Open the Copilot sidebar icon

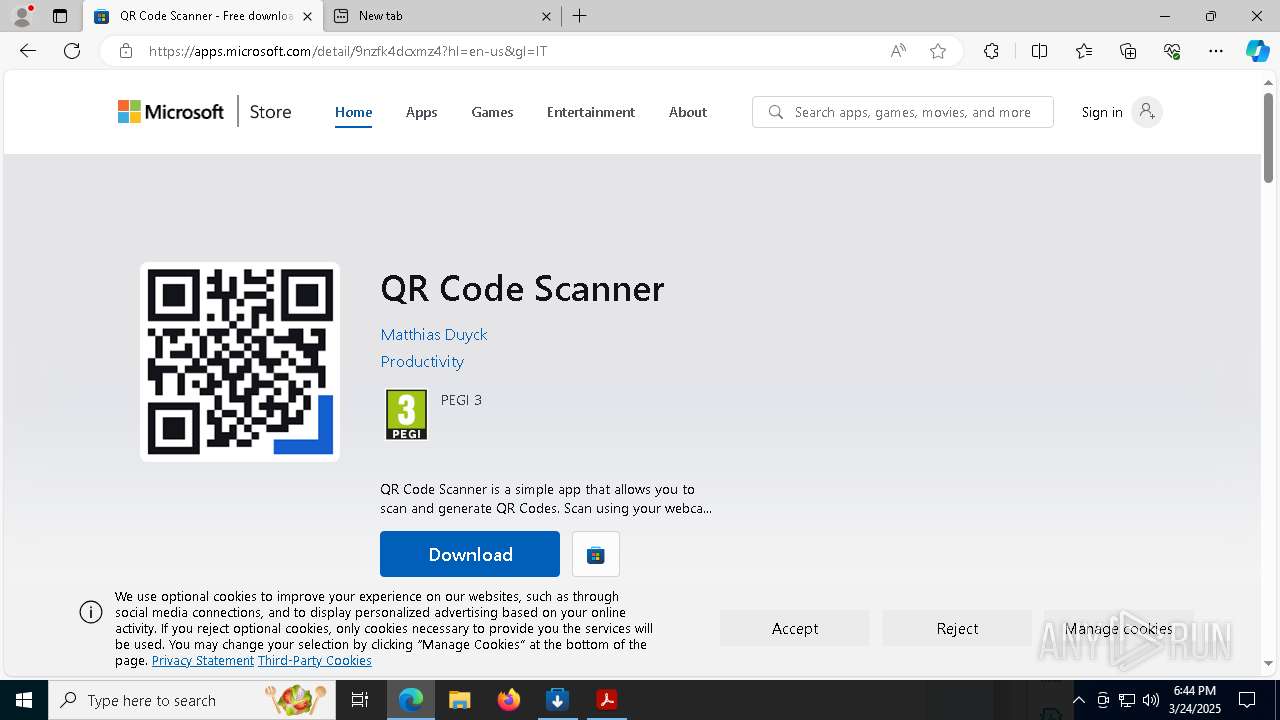coord(1257,51)
